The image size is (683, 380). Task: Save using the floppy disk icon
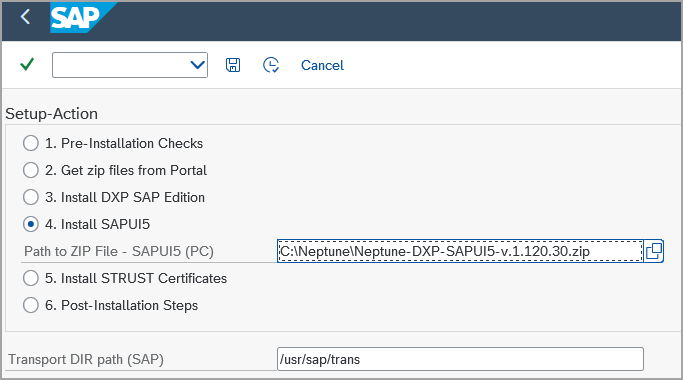[x=233, y=65]
